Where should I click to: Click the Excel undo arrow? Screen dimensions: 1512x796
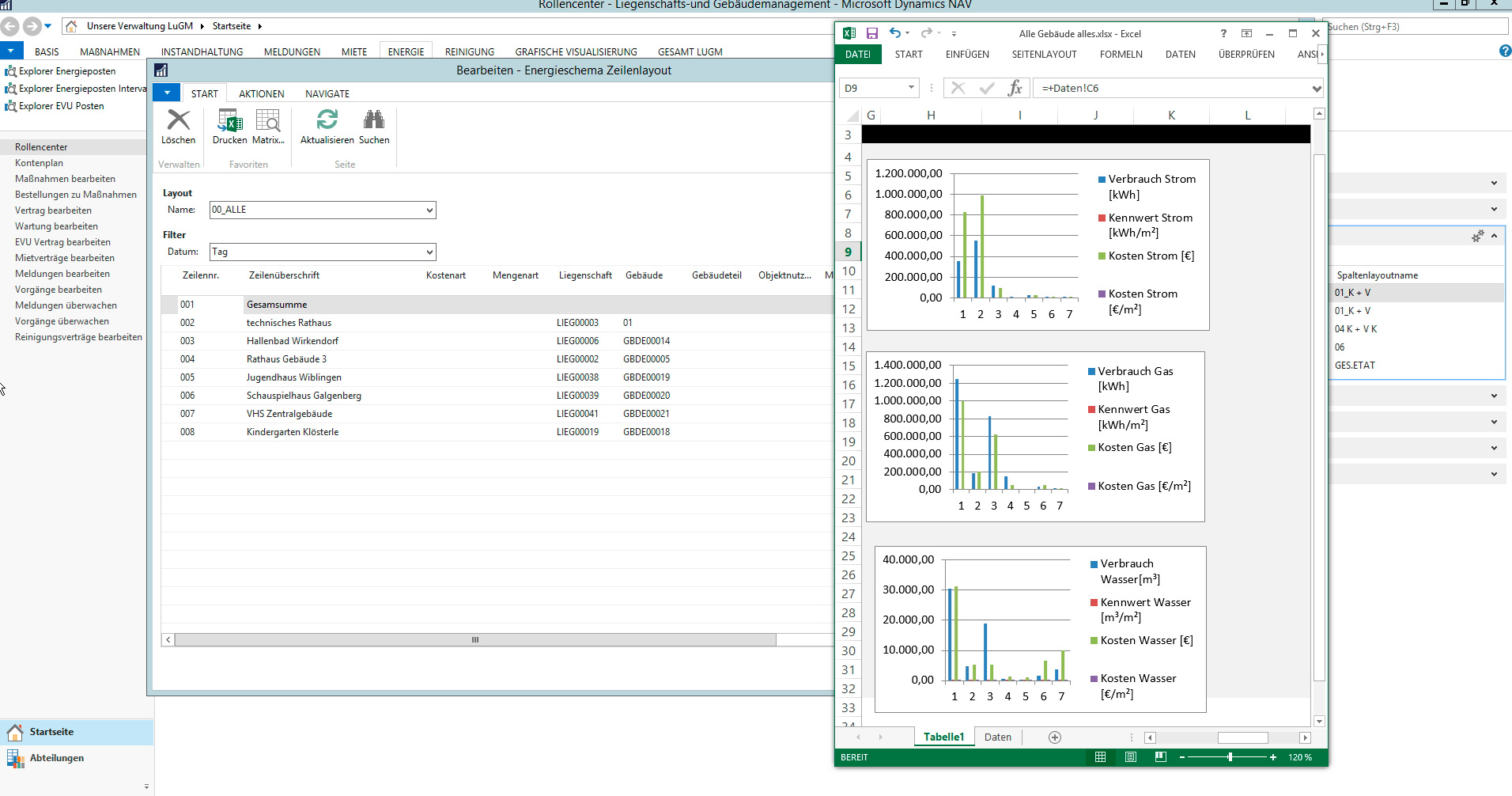point(894,33)
